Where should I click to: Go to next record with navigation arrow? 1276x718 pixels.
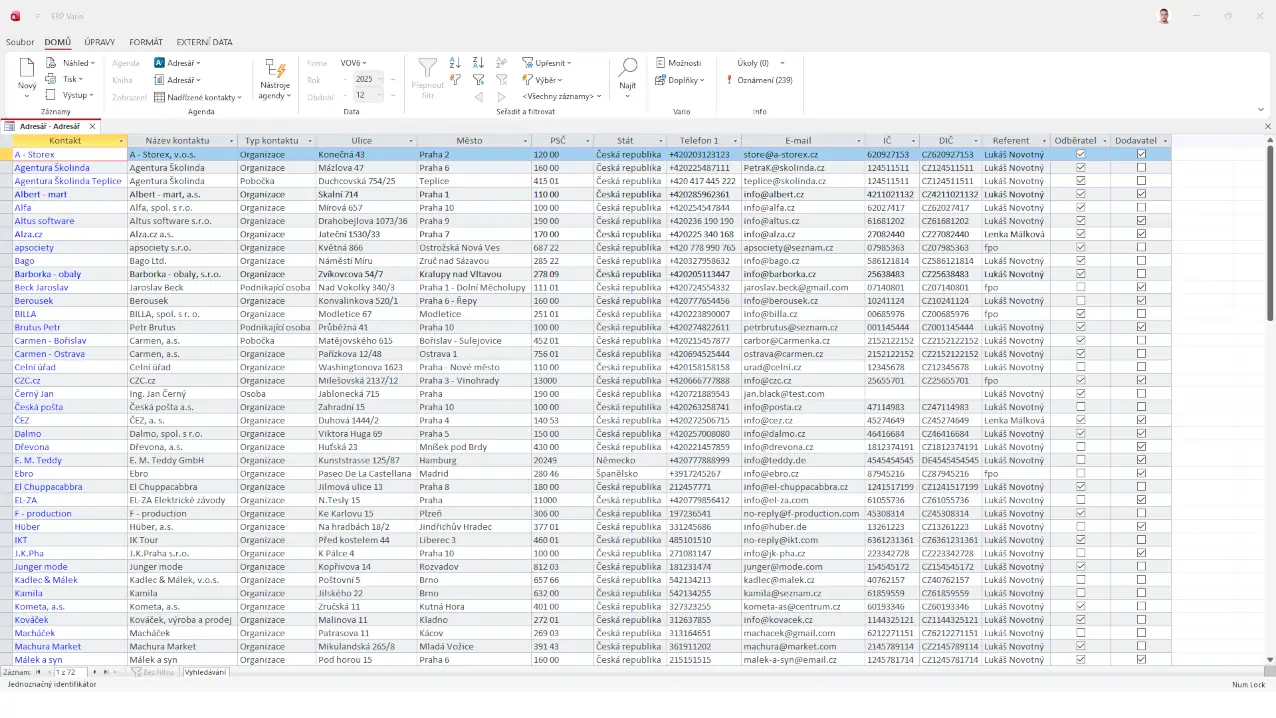(93, 673)
